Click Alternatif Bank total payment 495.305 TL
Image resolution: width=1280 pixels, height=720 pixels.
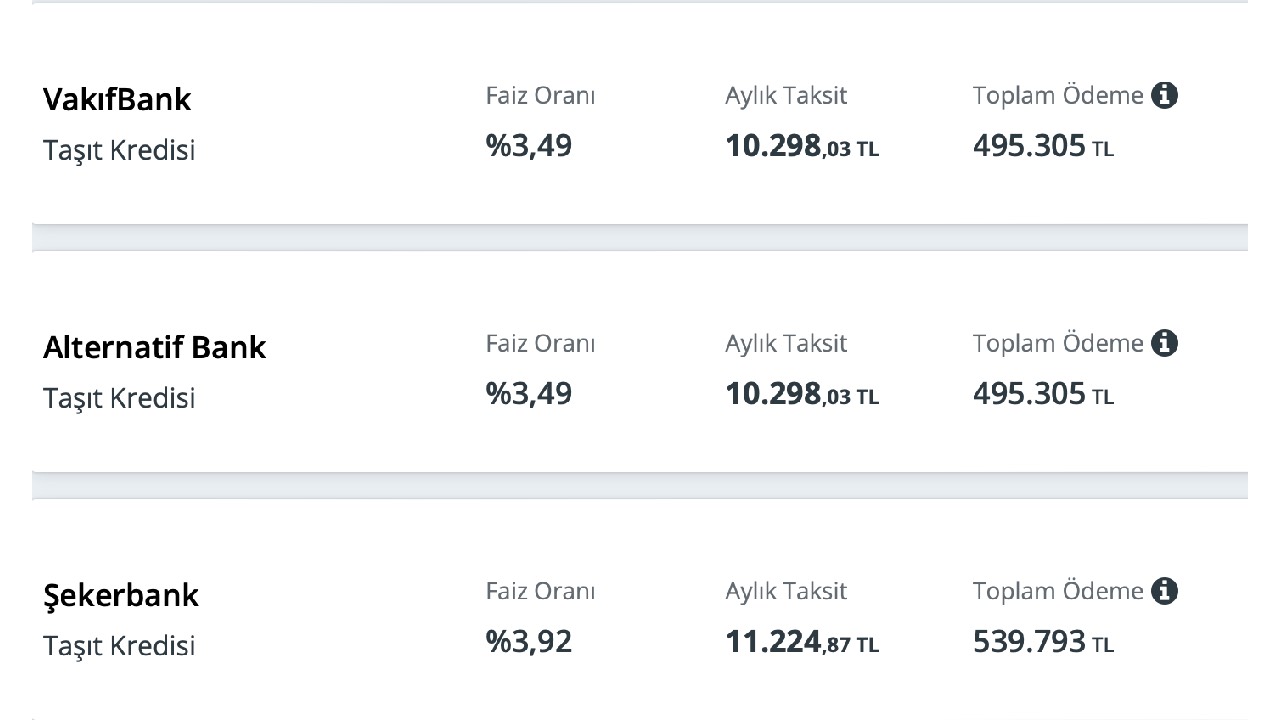click(1043, 395)
